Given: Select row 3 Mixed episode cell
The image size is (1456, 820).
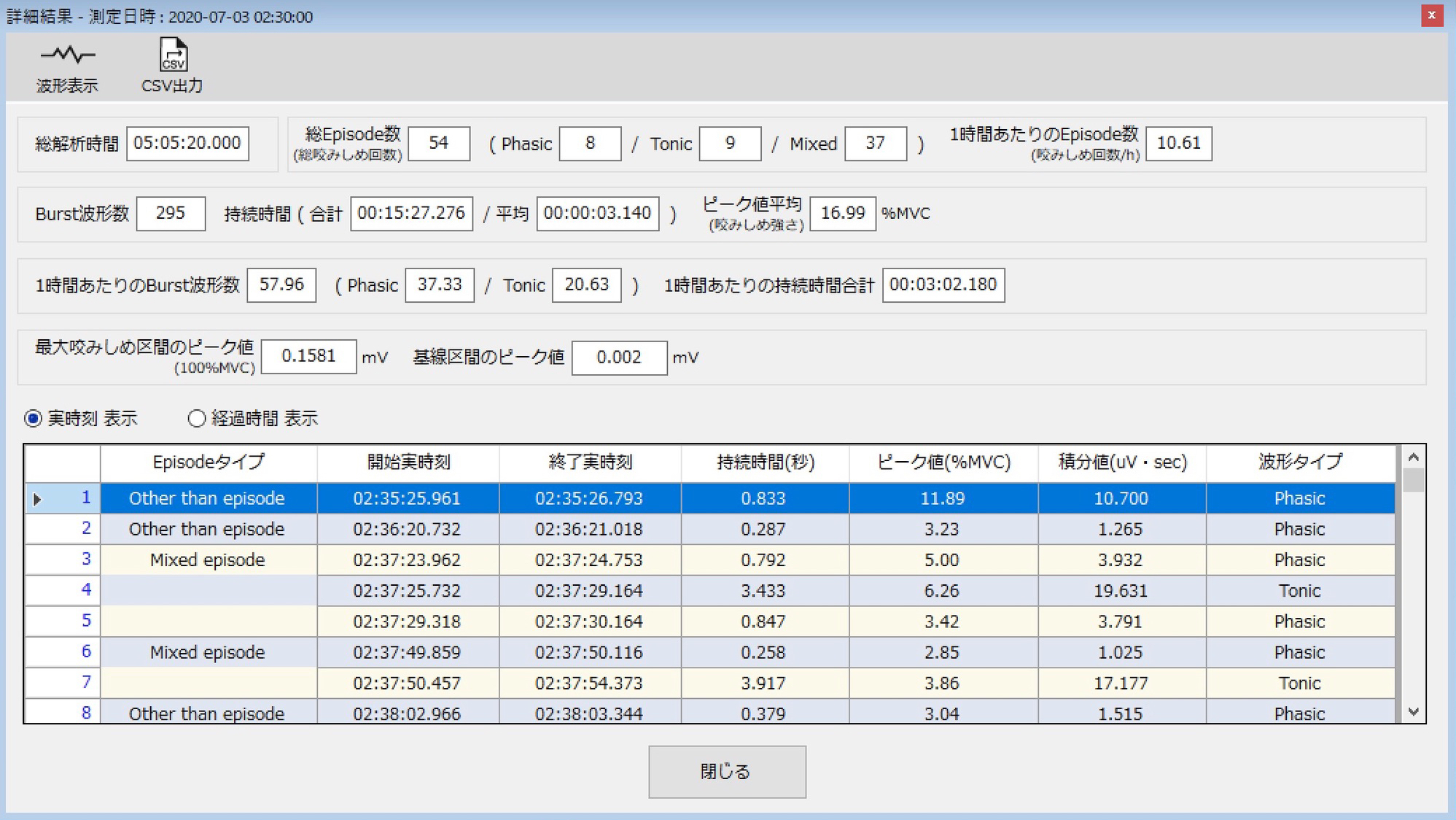Looking at the screenshot, I should [x=208, y=560].
